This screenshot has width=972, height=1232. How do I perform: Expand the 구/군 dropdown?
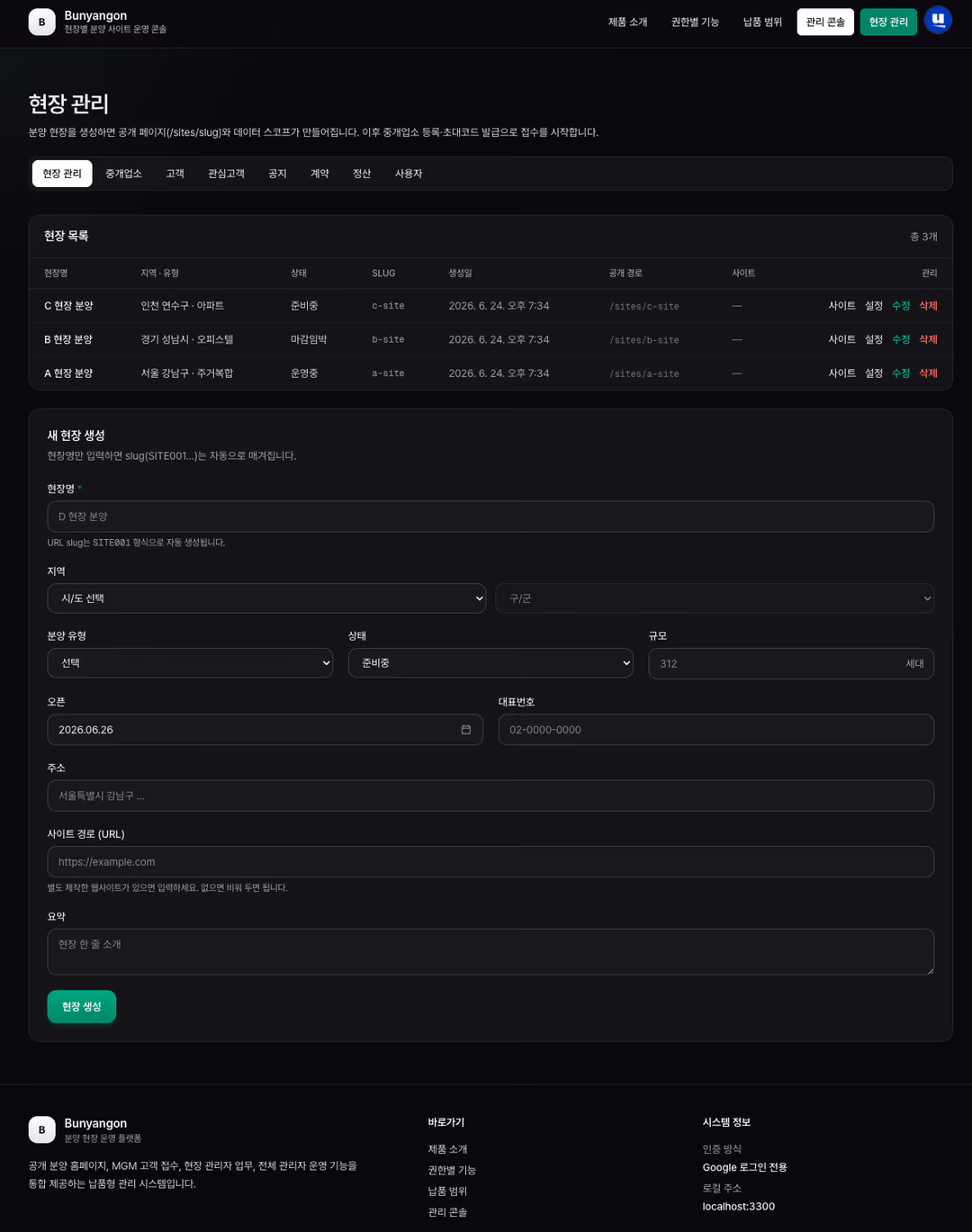click(x=715, y=598)
